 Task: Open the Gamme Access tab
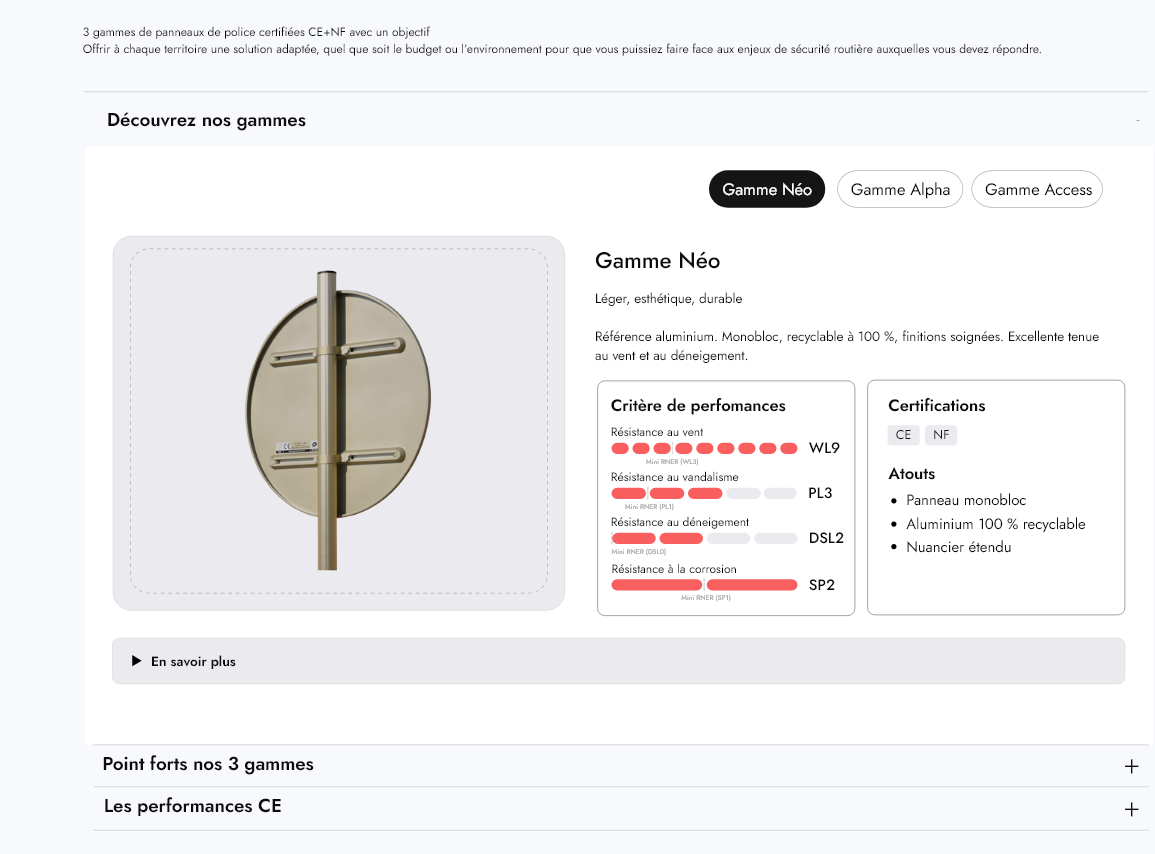(1037, 189)
